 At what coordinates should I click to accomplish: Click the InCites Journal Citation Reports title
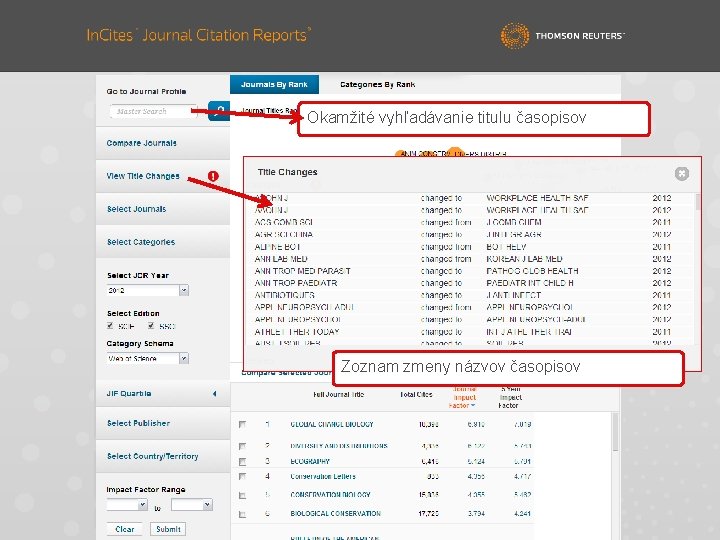click(x=198, y=35)
